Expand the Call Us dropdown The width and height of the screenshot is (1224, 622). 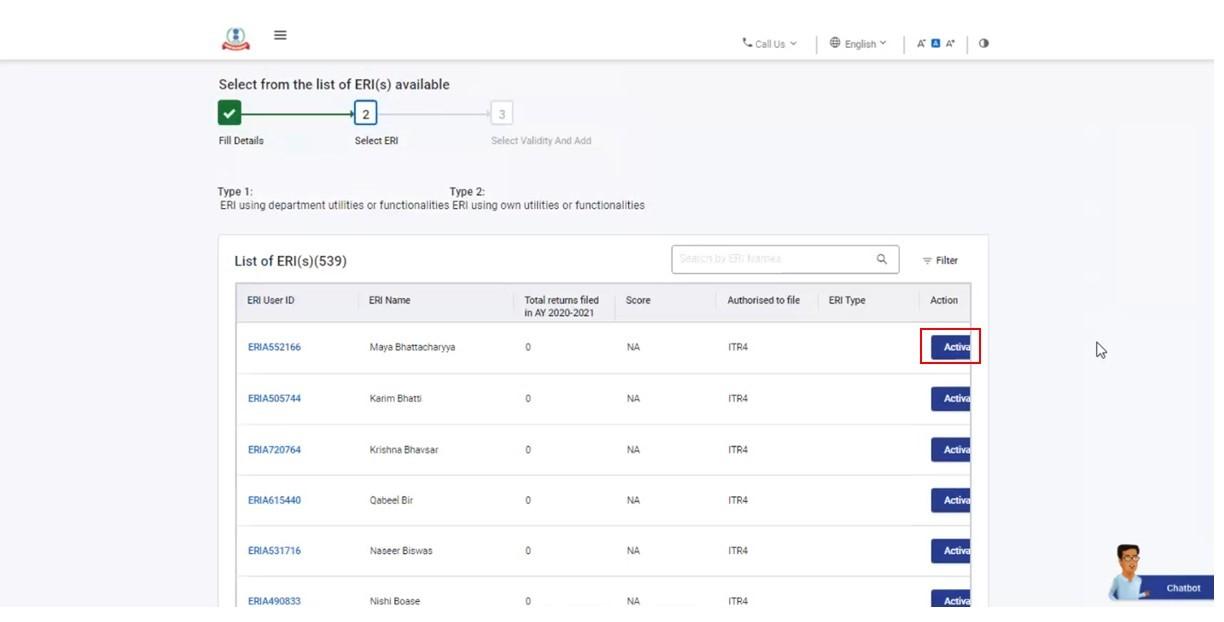pos(769,44)
